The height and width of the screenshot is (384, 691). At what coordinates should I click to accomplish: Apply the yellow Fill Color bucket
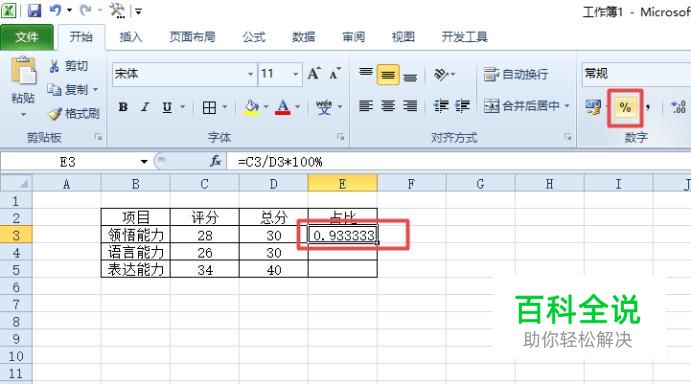(x=251, y=107)
